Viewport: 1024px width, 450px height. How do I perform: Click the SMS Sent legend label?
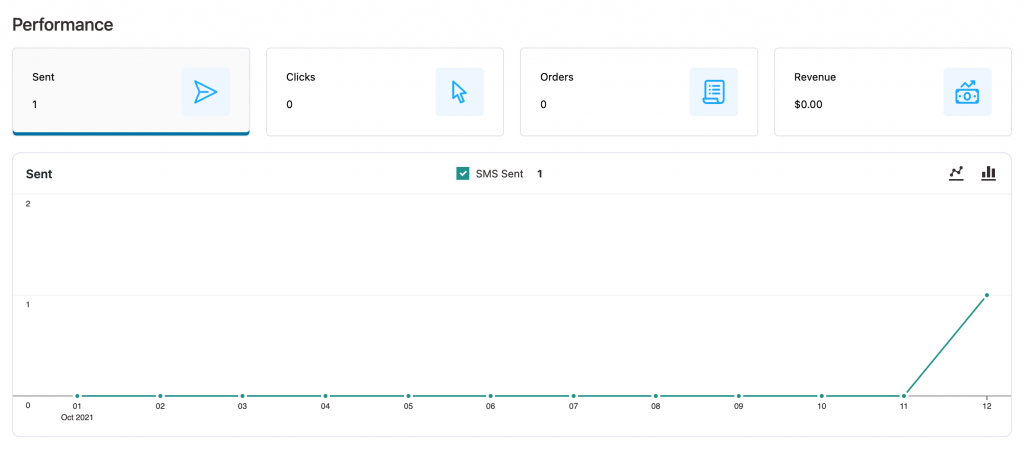[500, 174]
